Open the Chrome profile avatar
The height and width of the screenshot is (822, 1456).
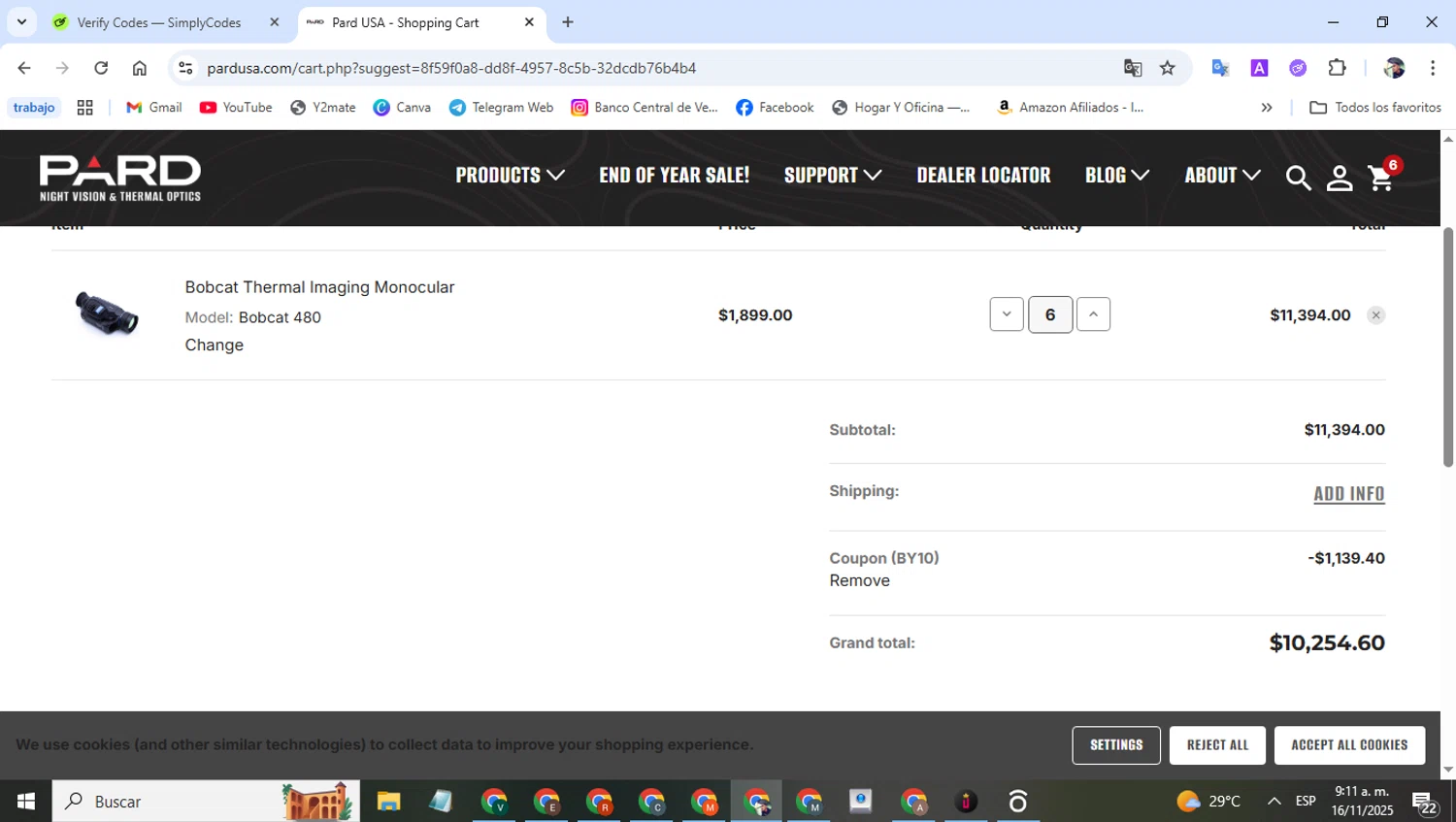pyautogui.click(x=1395, y=68)
